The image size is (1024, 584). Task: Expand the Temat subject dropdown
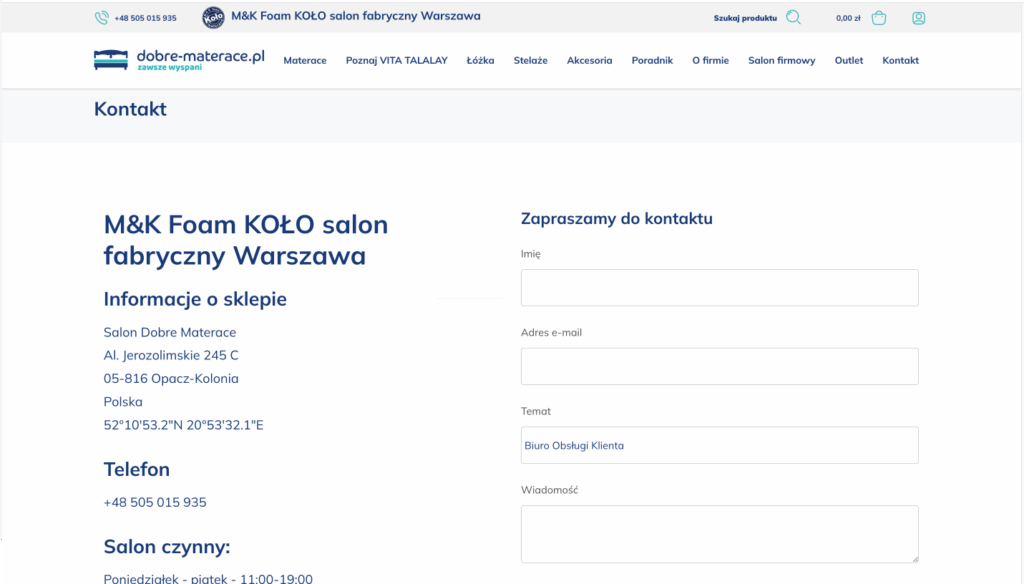point(719,445)
